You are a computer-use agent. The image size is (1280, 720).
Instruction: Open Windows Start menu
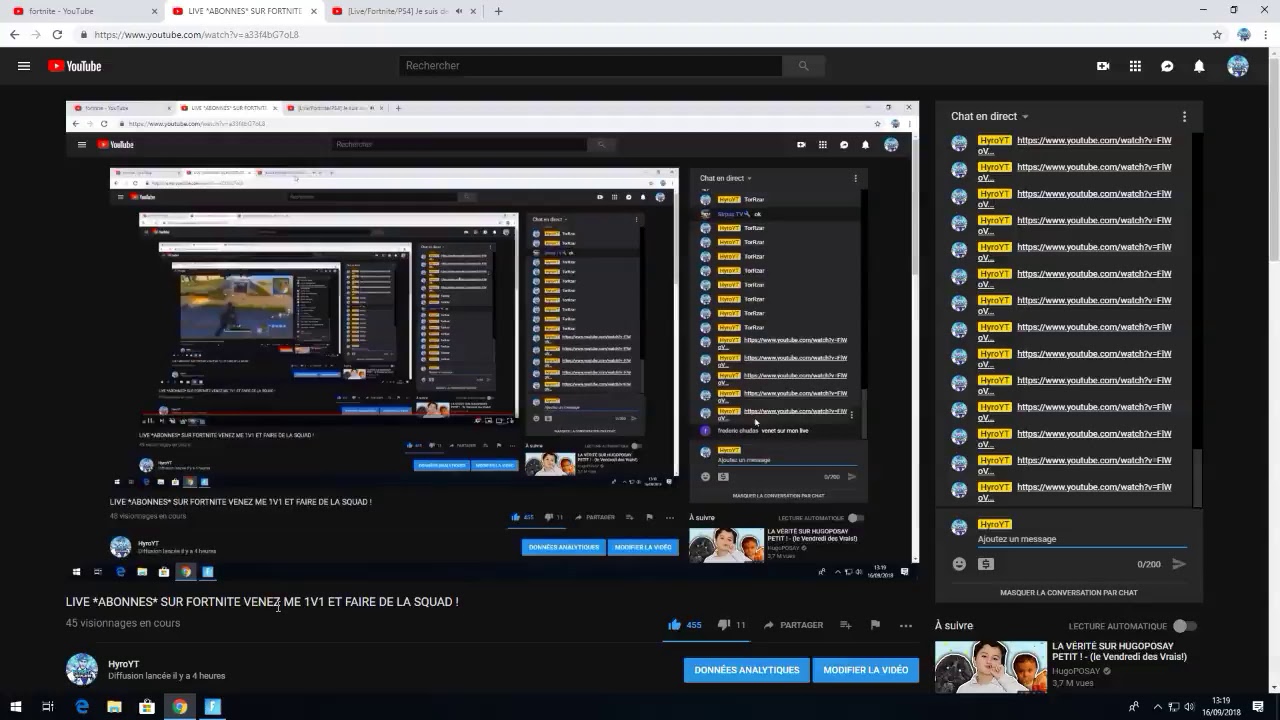coord(16,706)
